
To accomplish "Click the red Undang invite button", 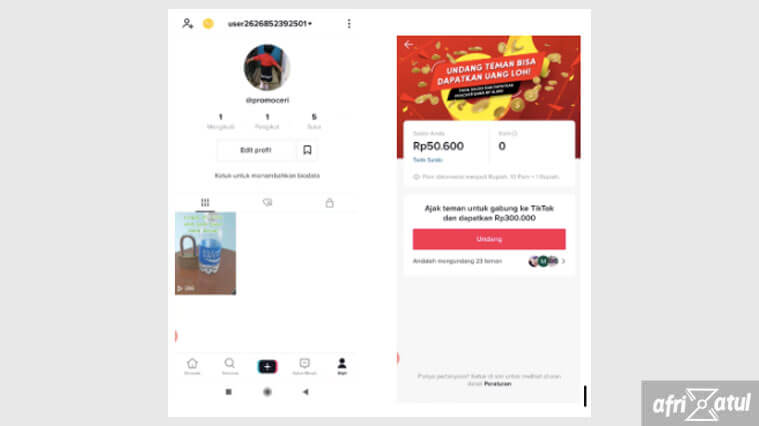I will tap(489, 239).
